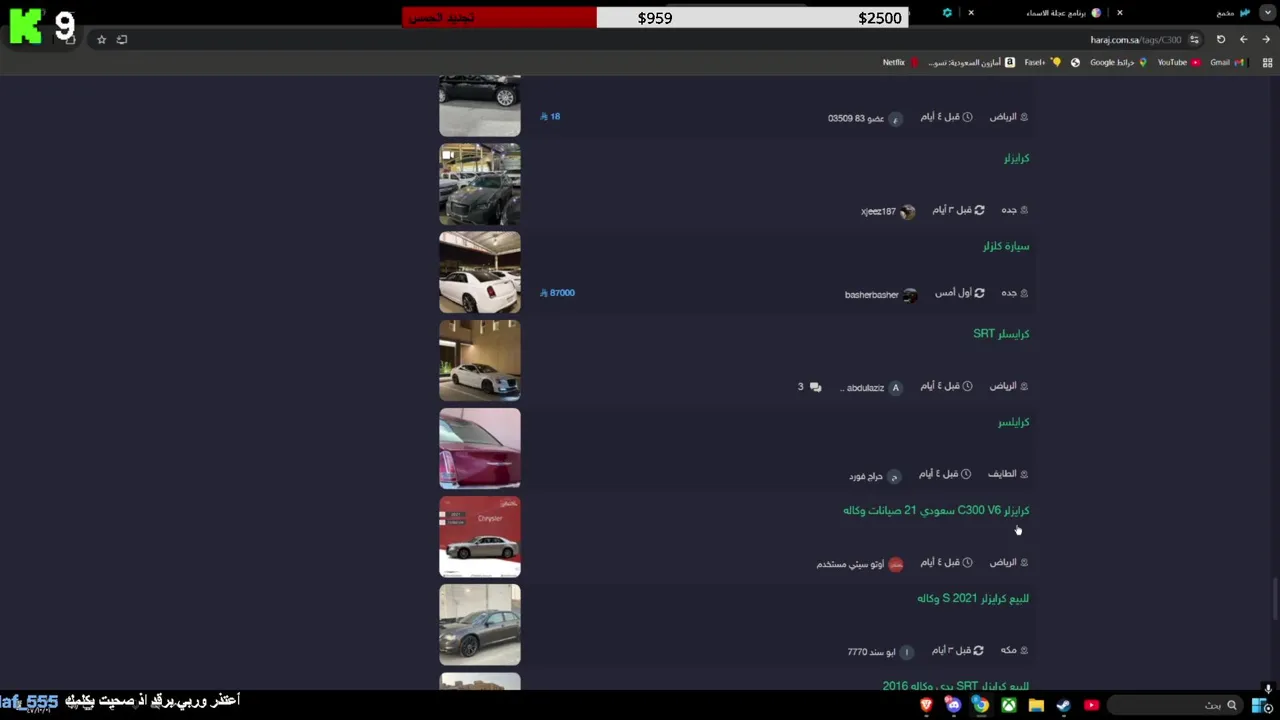The width and height of the screenshot is (1280, 720).
Task: Open Chrome from the taskbar
Action: click(x=981, y=705)
